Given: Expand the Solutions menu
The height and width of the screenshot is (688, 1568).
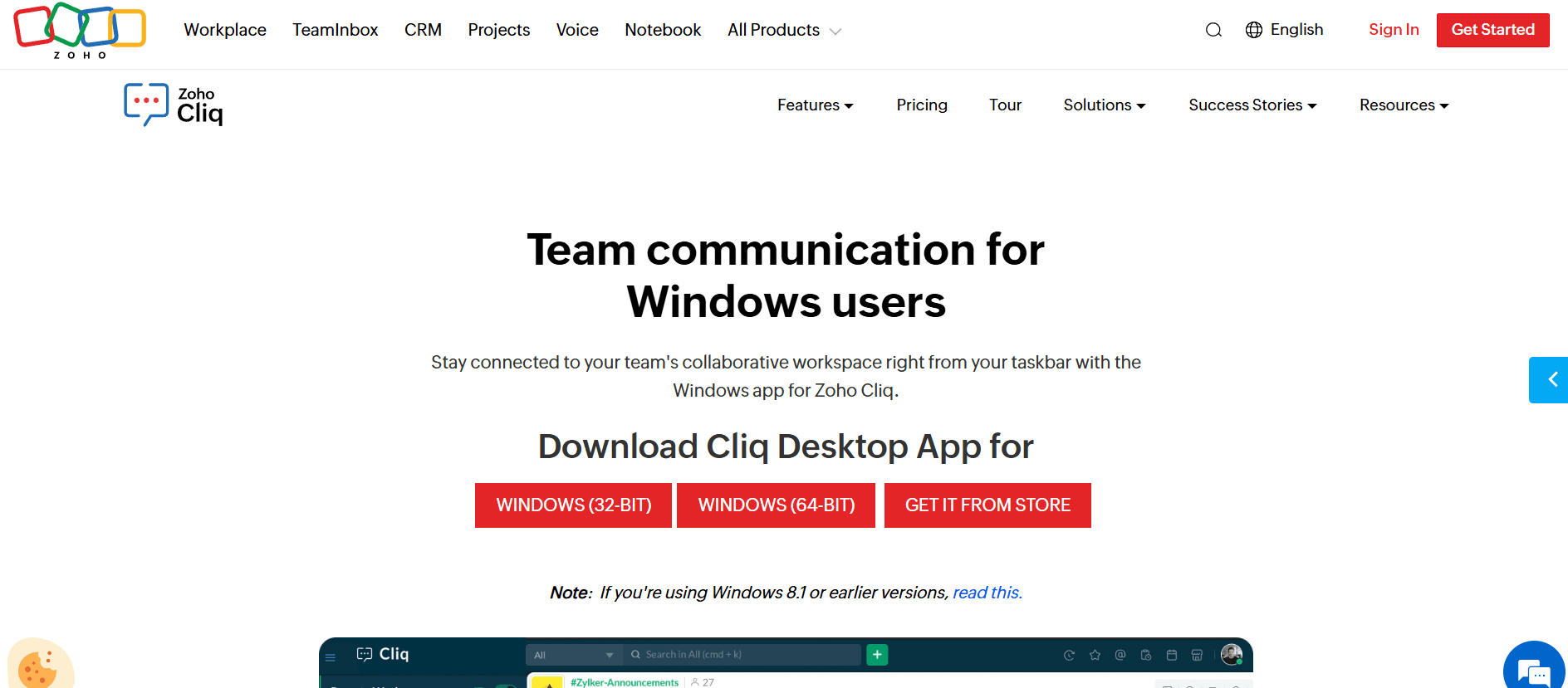Looking at the screenshot, I should pos(1105,105).
